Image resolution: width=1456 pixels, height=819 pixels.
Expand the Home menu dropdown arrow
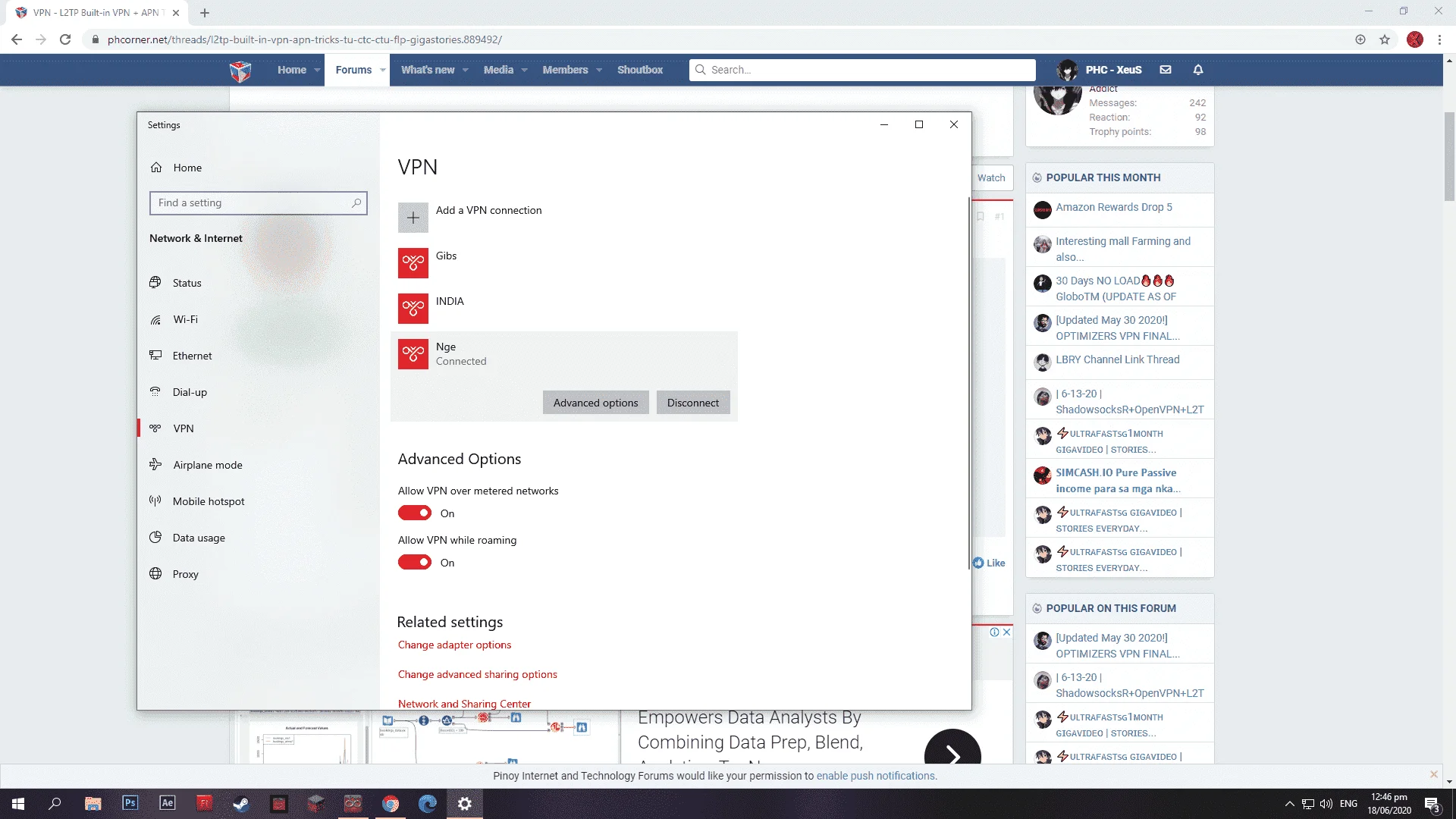[317, 70]
